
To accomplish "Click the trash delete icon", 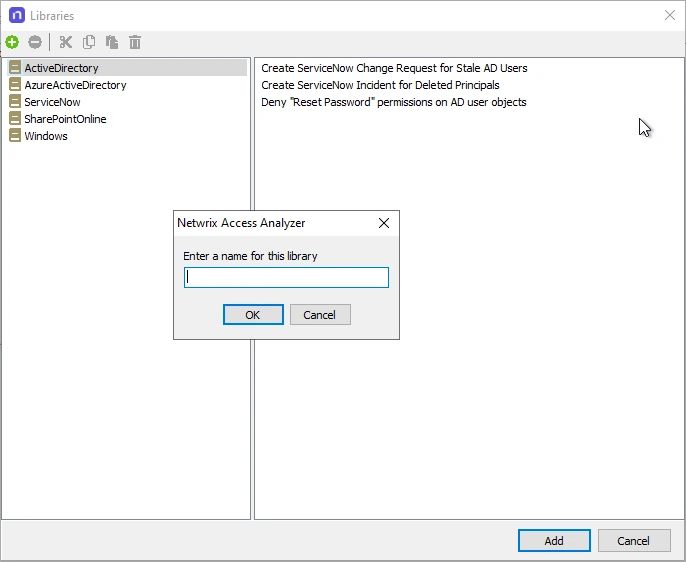I will (x=135, y=42).
